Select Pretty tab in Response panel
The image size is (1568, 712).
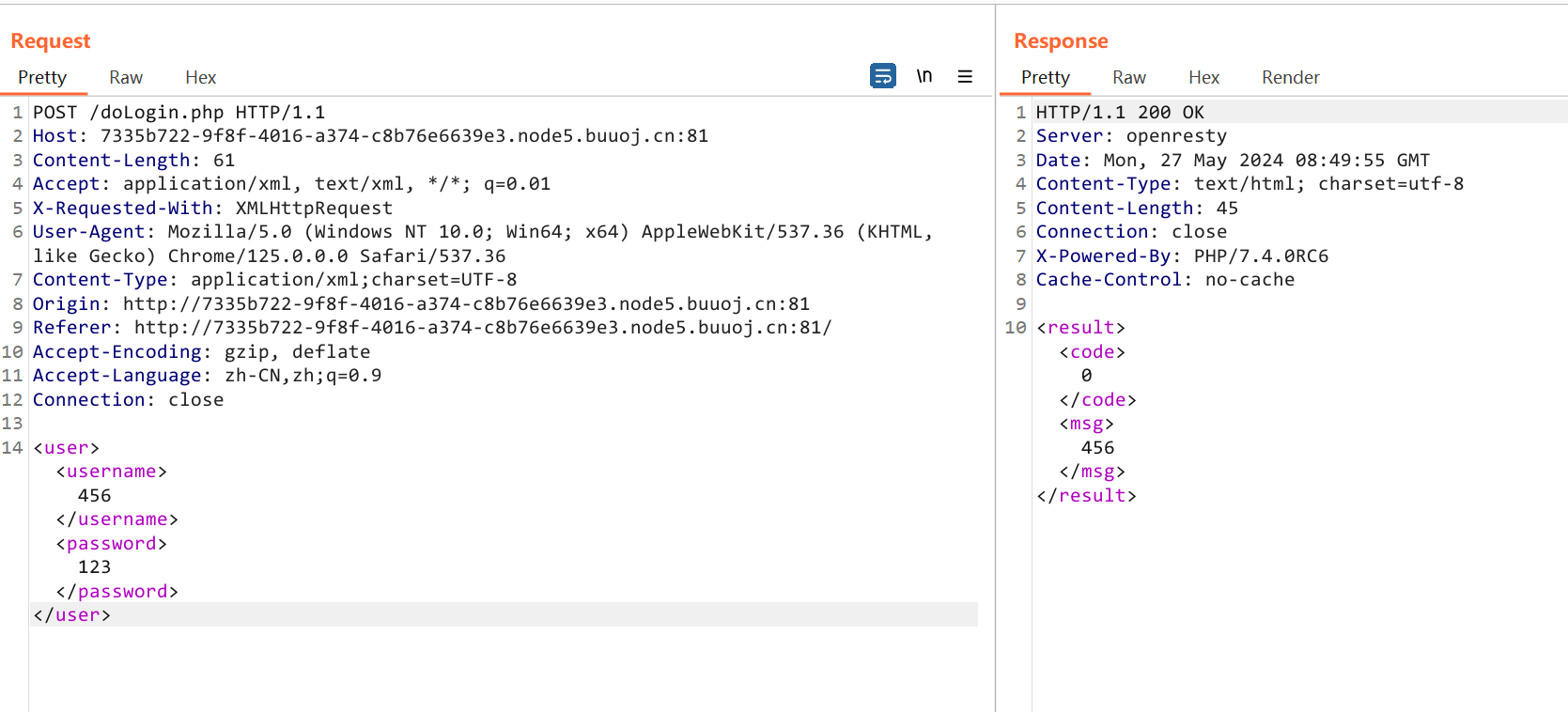point(1046,77)
